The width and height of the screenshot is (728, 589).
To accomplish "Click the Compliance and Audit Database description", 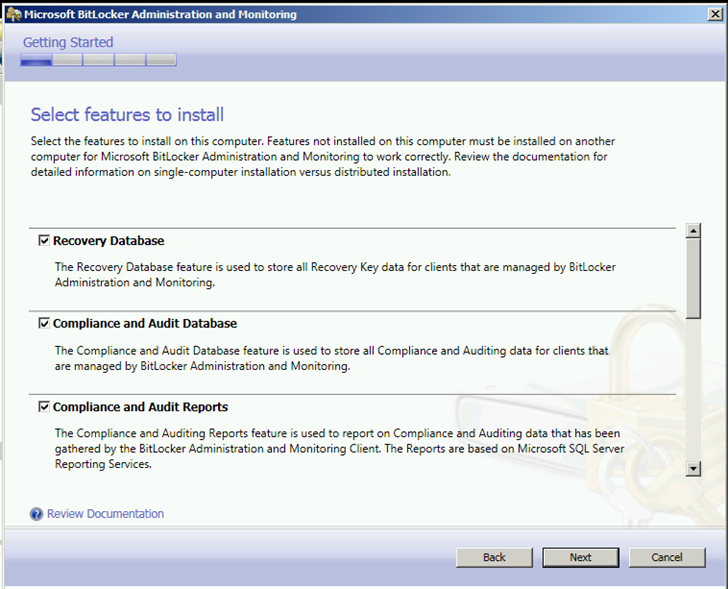I will click(332, 358).
